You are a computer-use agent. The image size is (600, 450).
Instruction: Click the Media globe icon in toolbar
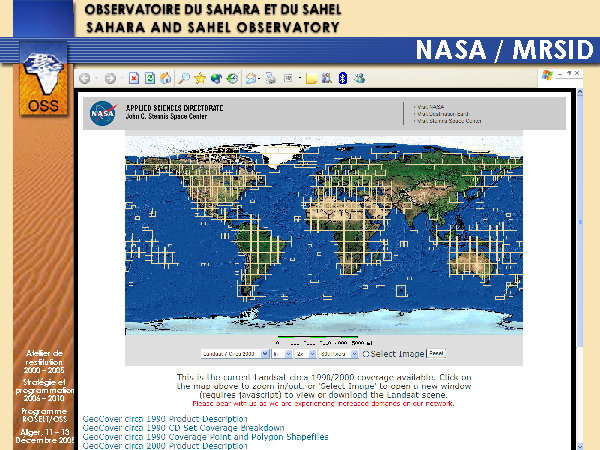(216, 78)
